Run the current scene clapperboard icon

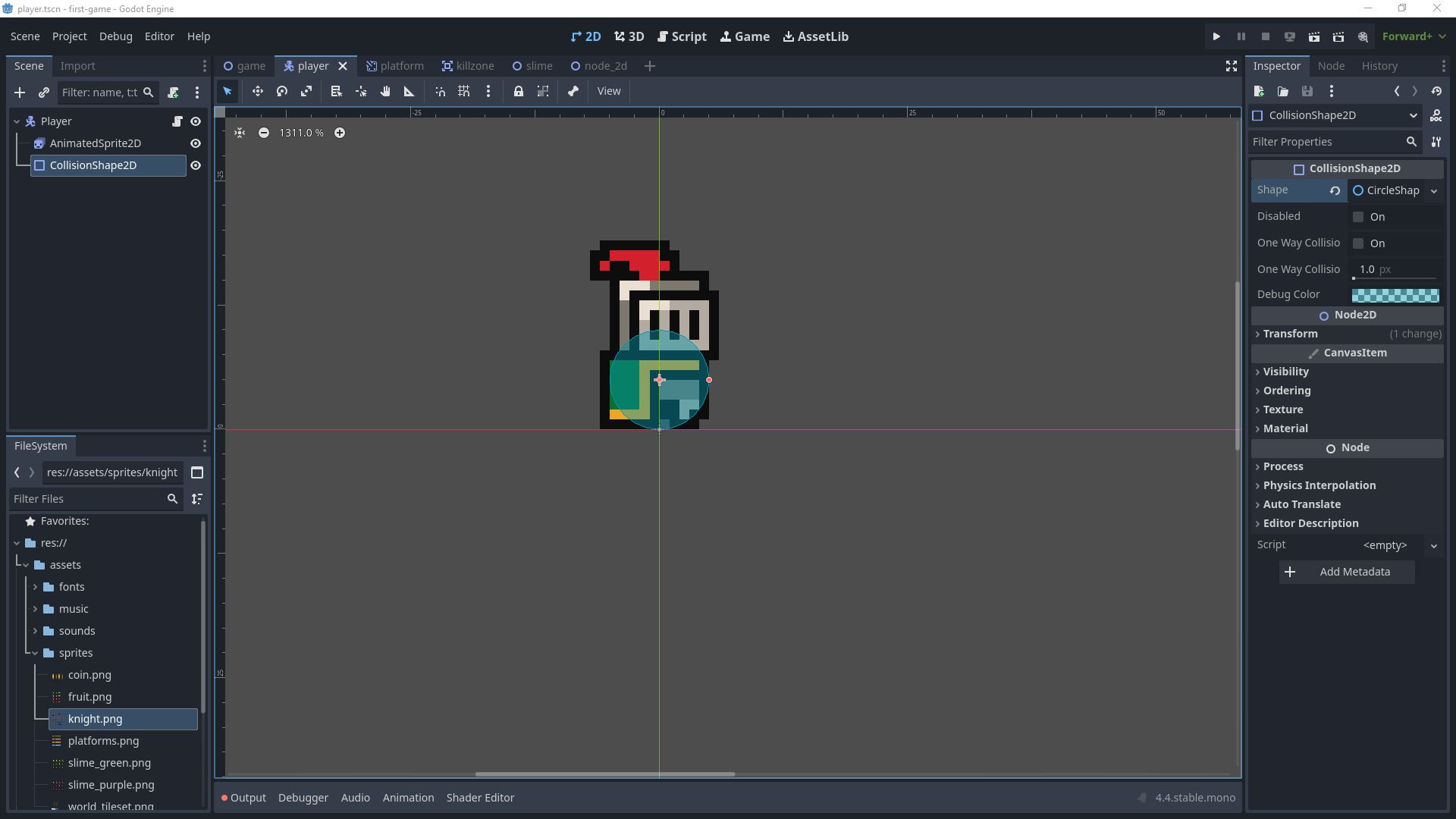(x=1314, y=36)
